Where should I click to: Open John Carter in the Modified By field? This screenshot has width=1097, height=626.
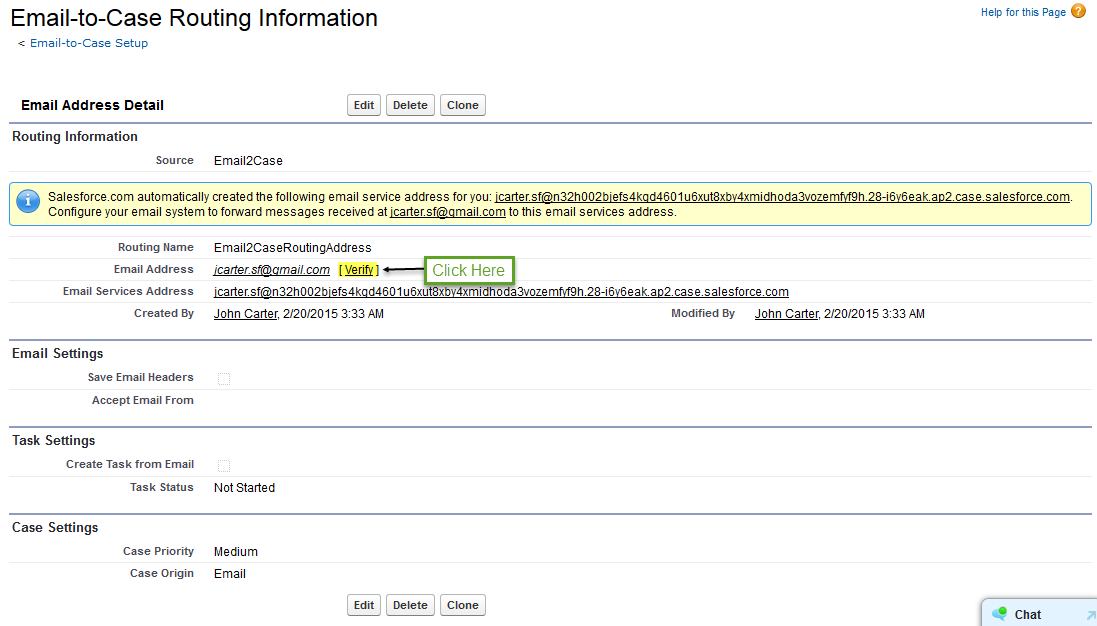click(x=786, y=314)
